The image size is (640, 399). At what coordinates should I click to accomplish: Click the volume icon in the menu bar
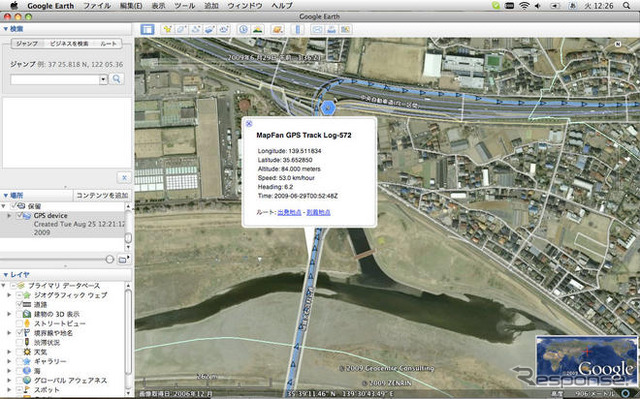click(x=538, y=5)
